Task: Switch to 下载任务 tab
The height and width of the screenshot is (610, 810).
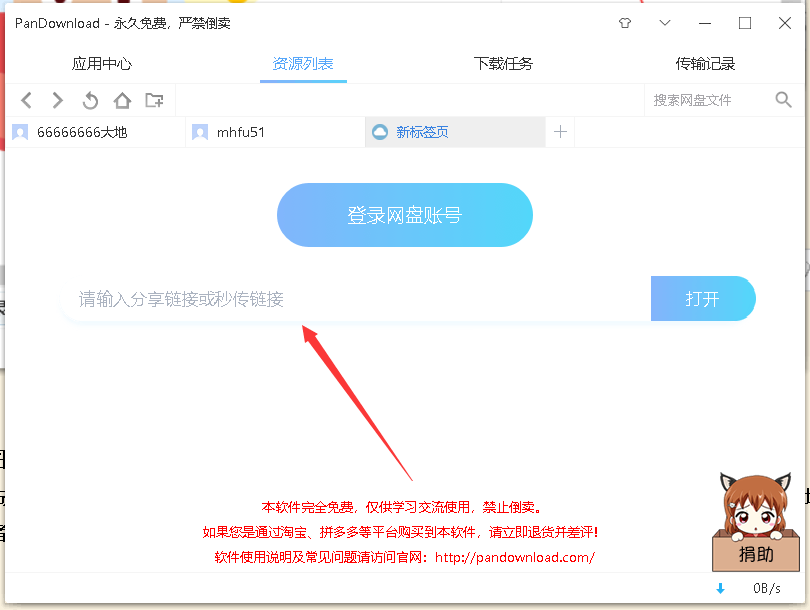Action: point(503,64)
